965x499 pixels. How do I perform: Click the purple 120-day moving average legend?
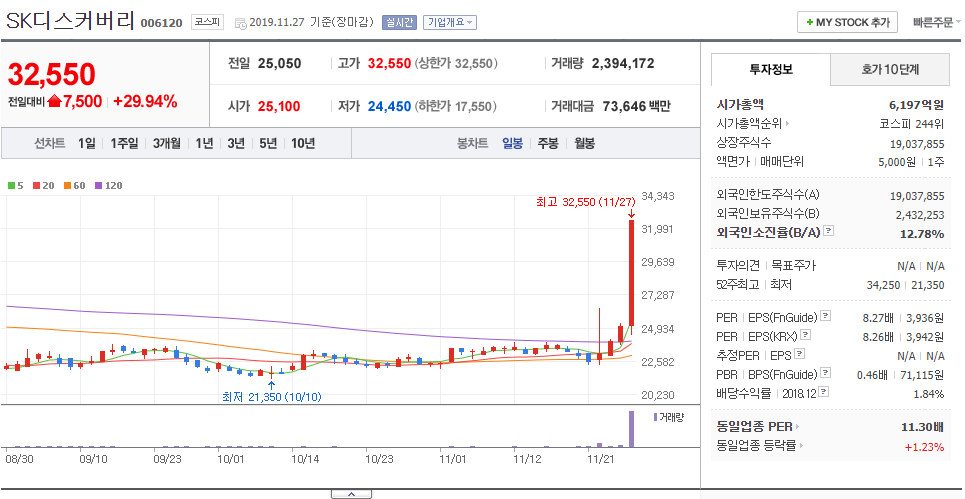point(108,185)
